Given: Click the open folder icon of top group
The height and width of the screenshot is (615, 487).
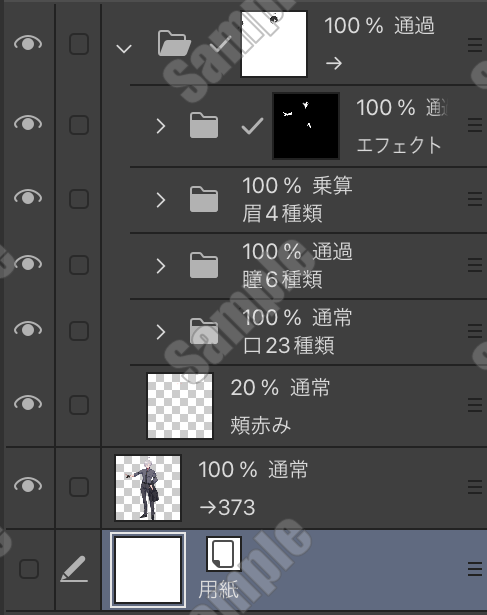Looking at the screenshot, I should (174, 44).
